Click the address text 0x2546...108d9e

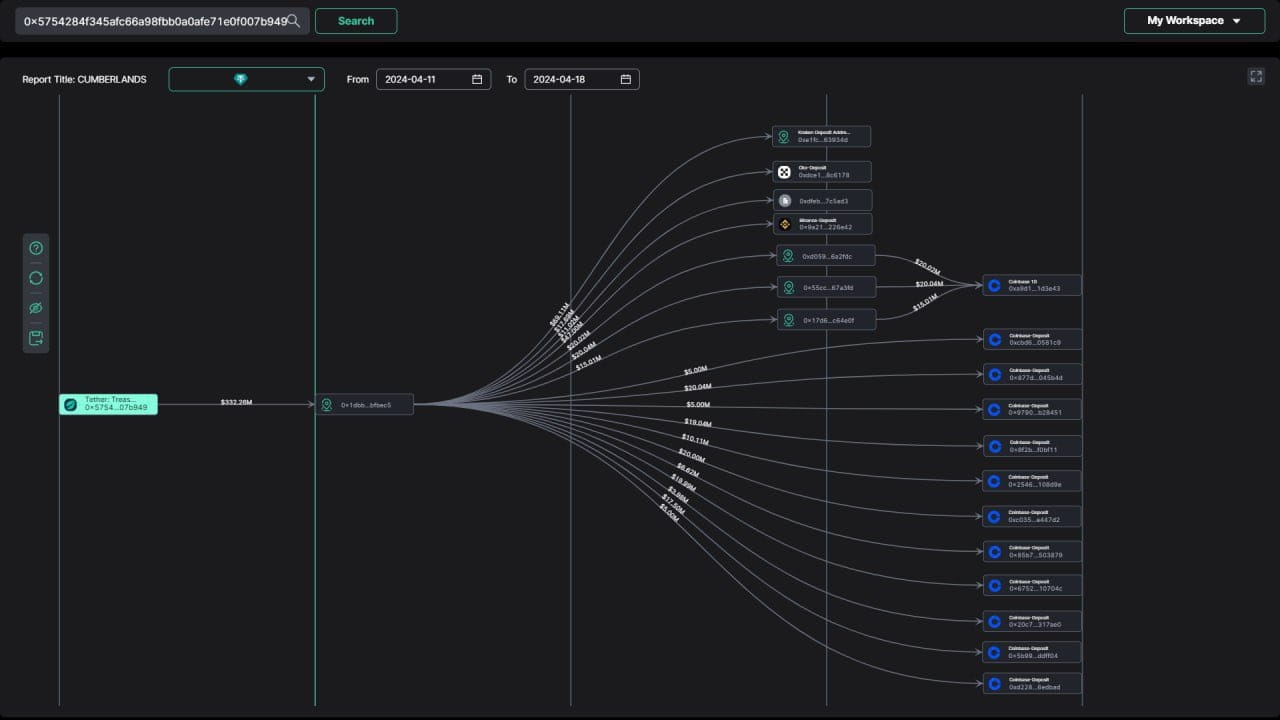[x=1035, y=484]
